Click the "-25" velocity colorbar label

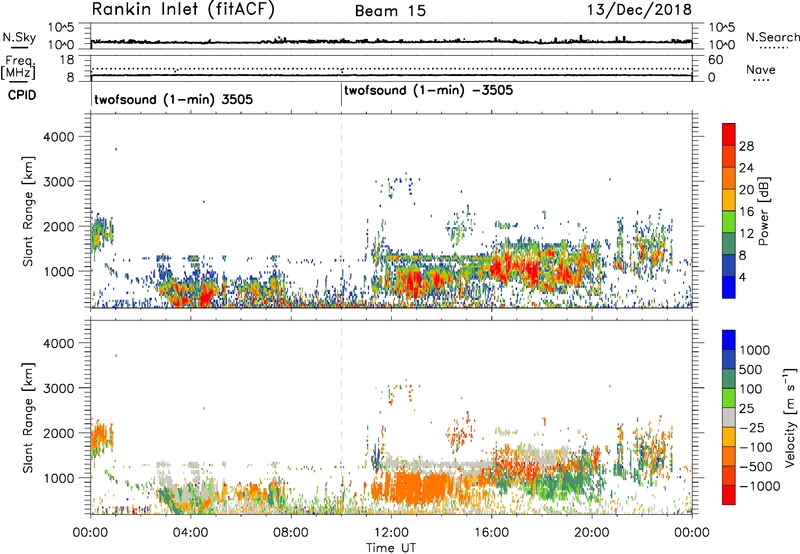click(x=752, y=428)
